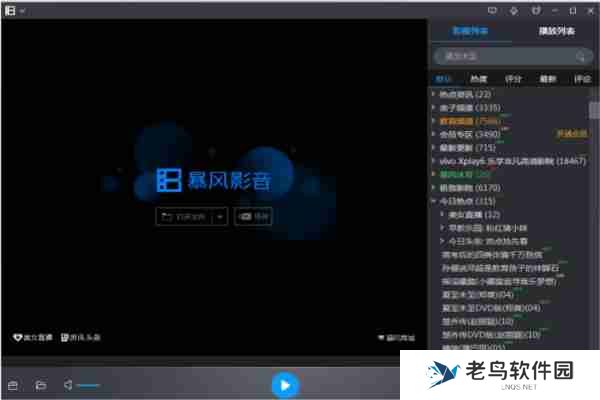Open the diamond-icon link at video bottom-left
Viewport: 600px width, 400px height.
click(x=33, y=338)
